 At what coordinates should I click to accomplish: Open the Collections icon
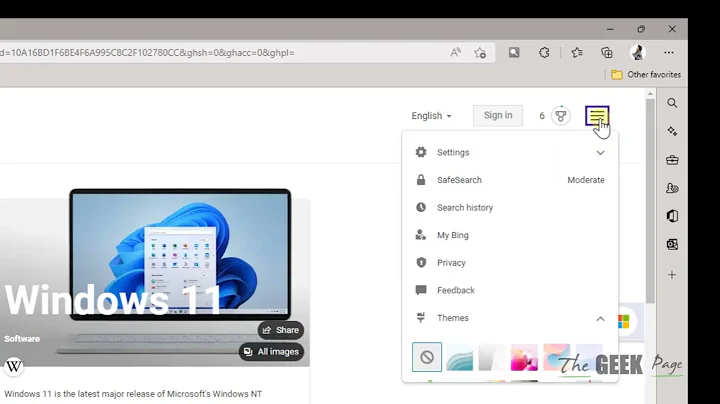pyautogui.click(x=607, y=53)
